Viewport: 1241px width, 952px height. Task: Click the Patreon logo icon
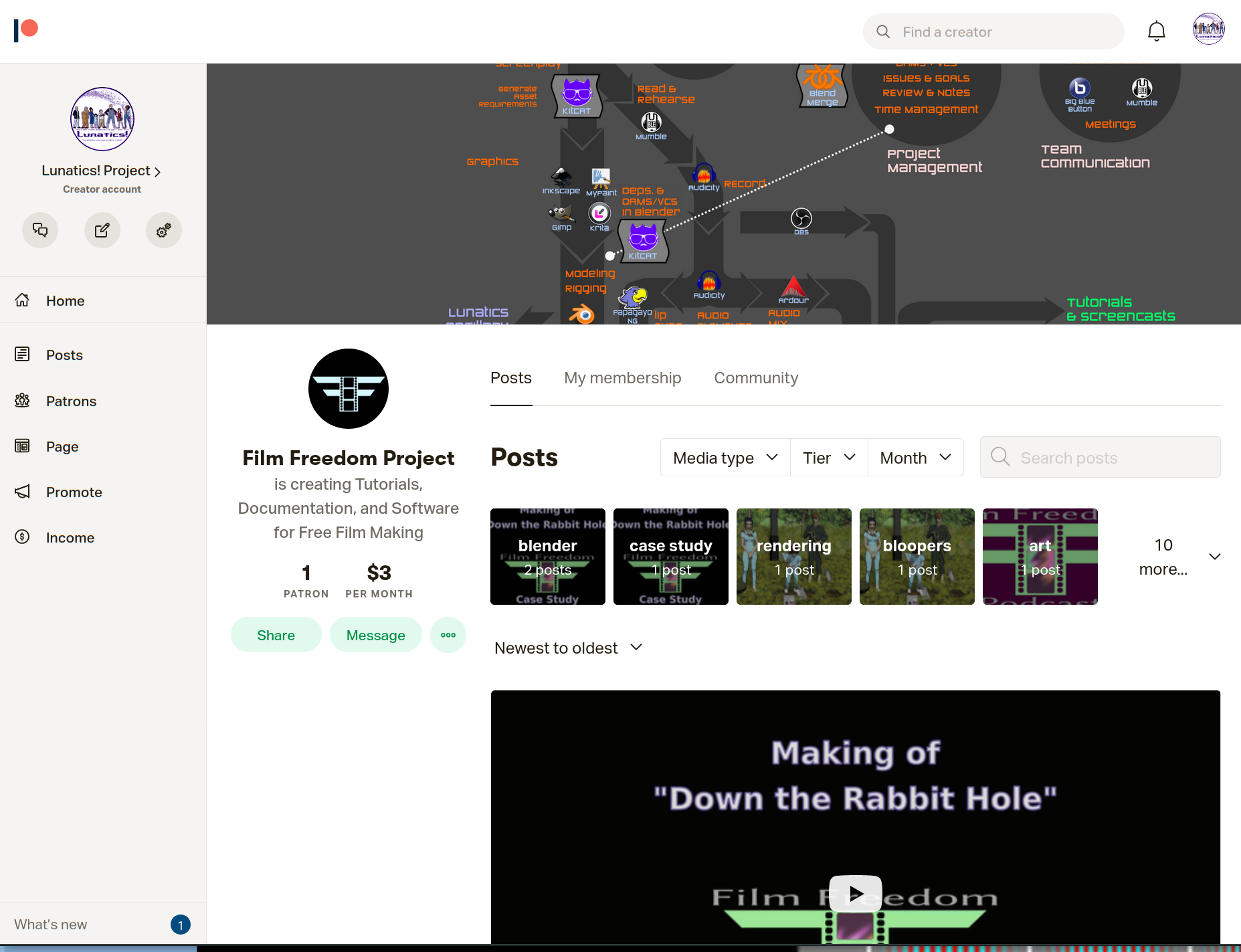point(26,30)
